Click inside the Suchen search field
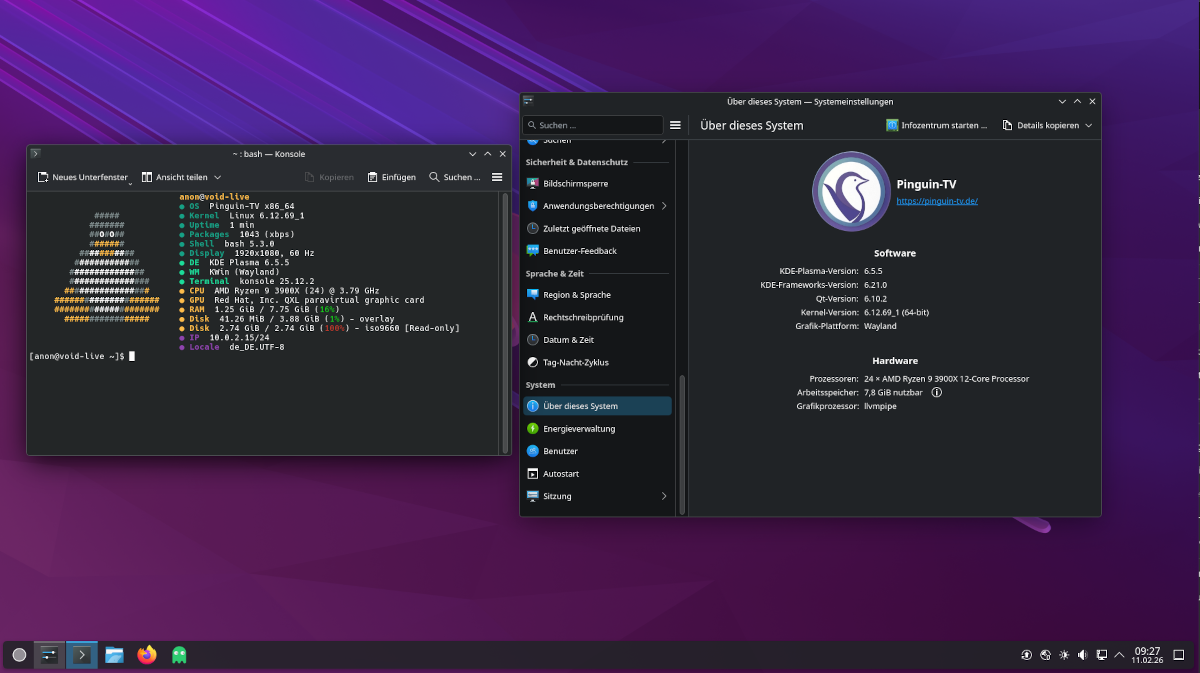The width and height of the screenshot is (1200, 673). pyautogui.click(x=592, y=125)
